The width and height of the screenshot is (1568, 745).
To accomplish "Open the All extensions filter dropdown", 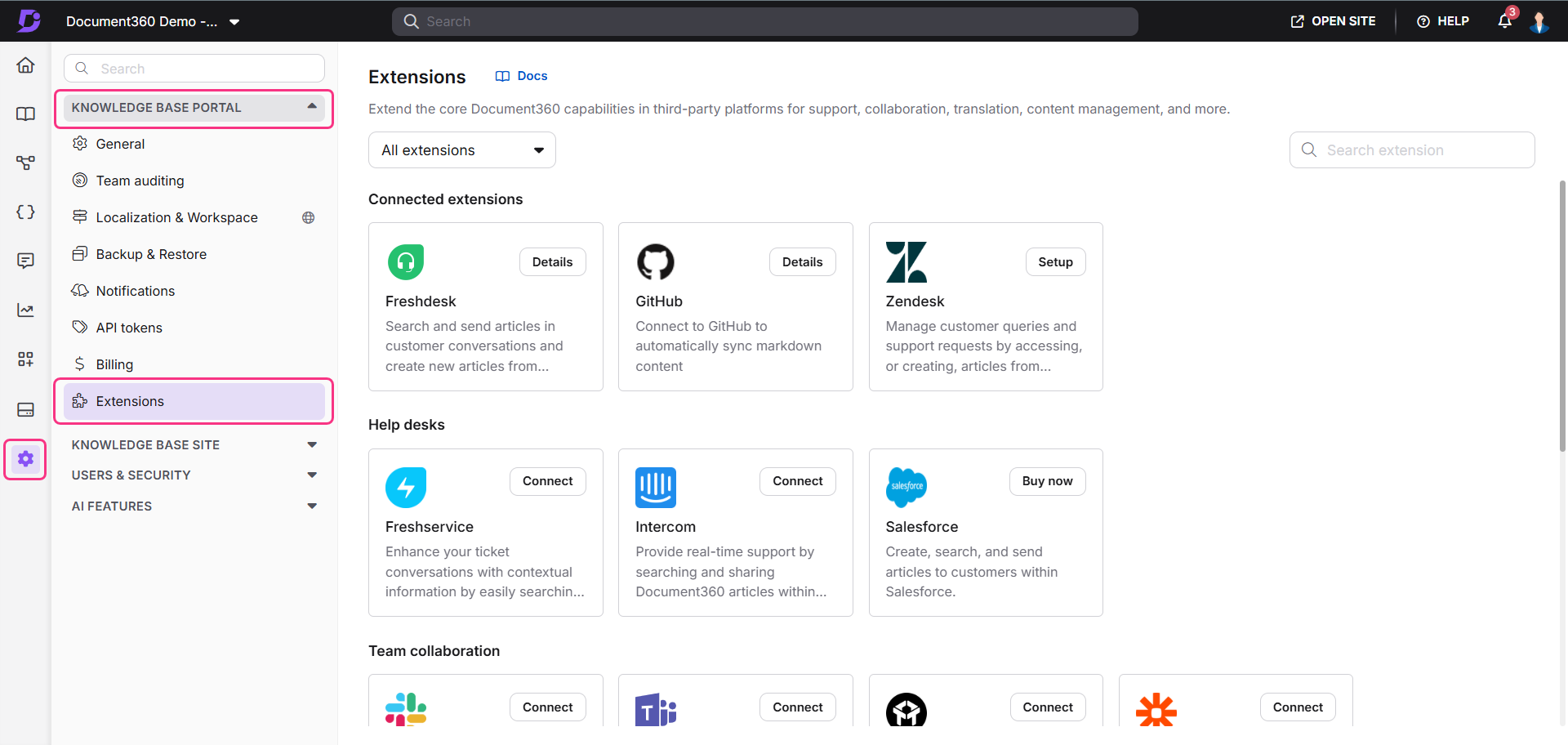I will [x=461, y=150].
